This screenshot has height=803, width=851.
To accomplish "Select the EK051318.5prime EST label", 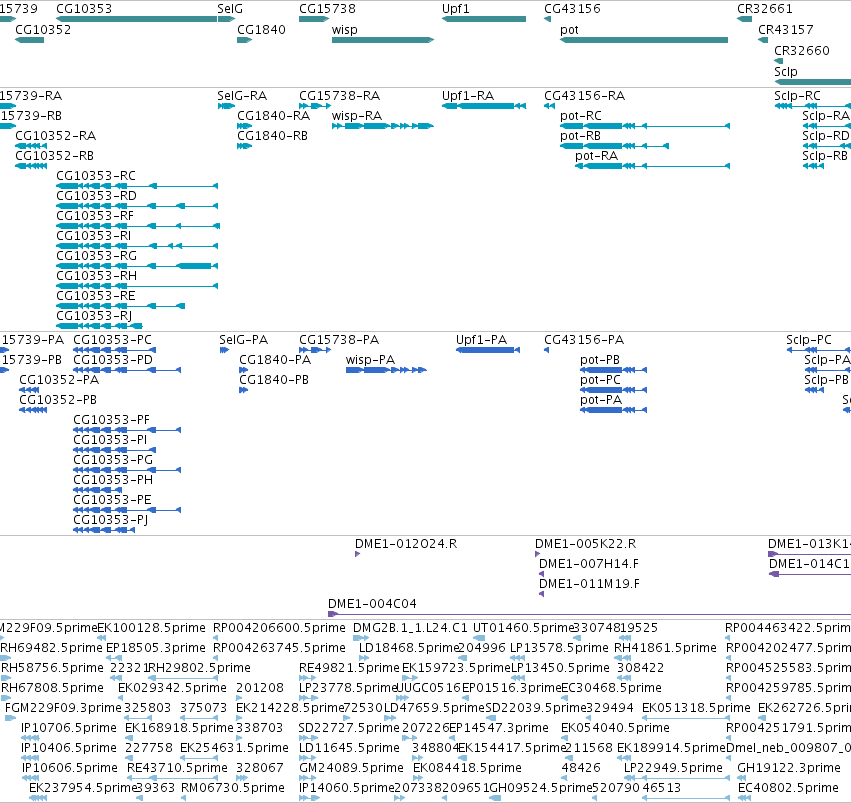I will (x=696, y=708).
